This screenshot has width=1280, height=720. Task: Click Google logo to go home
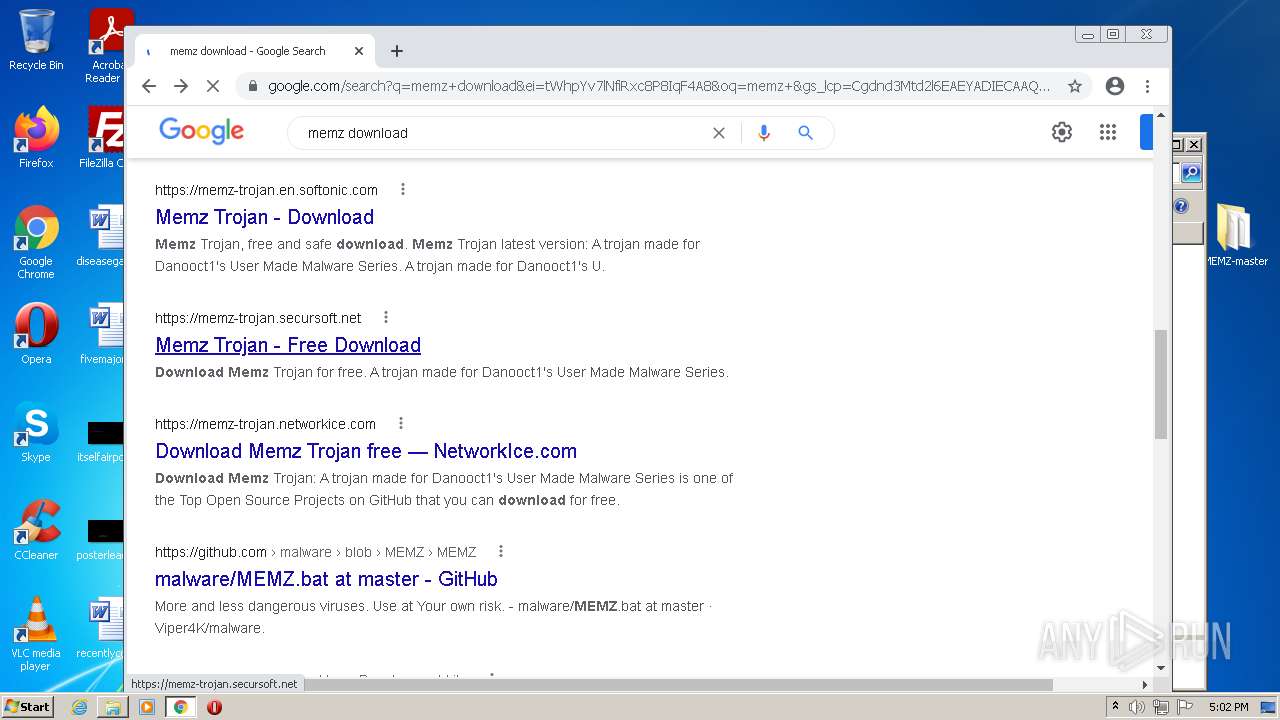point(201,131)
